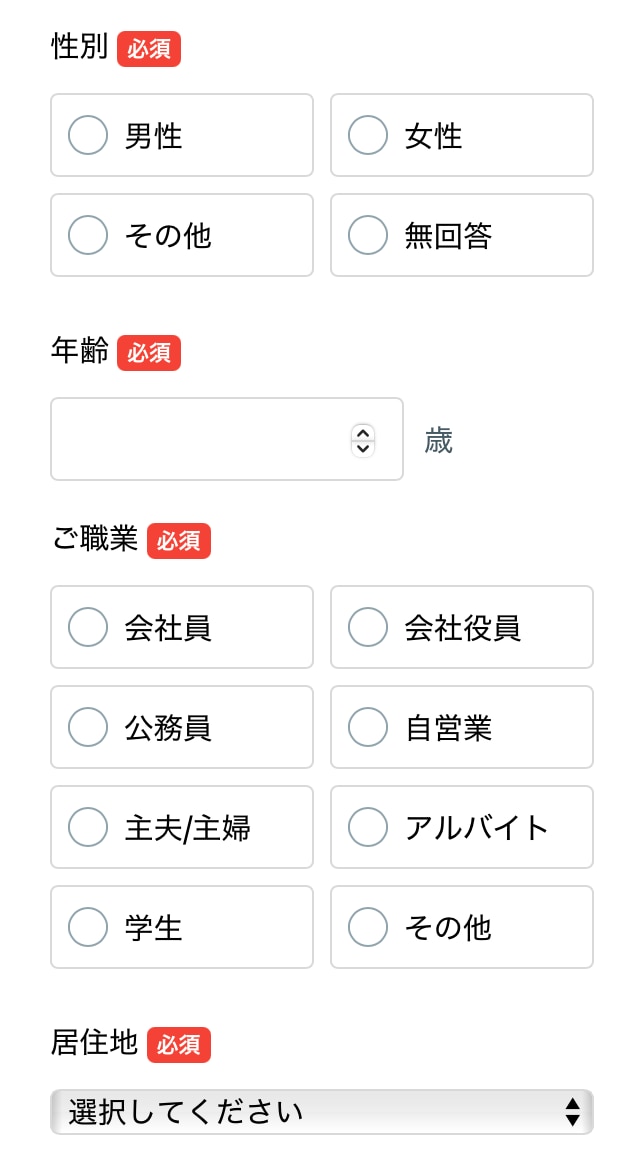Pick 自営業 occupation
622x1170 pixels.
click(x=368, y=727)
